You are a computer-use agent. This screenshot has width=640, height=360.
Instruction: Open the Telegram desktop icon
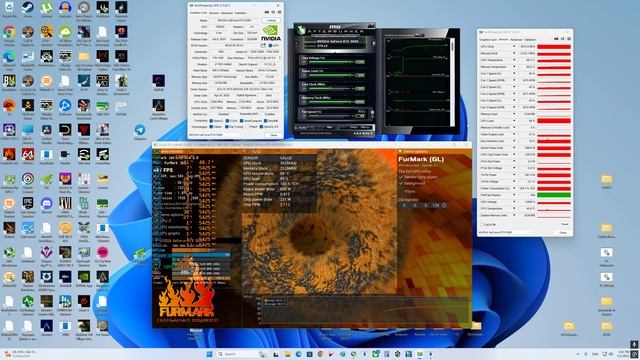140,130
